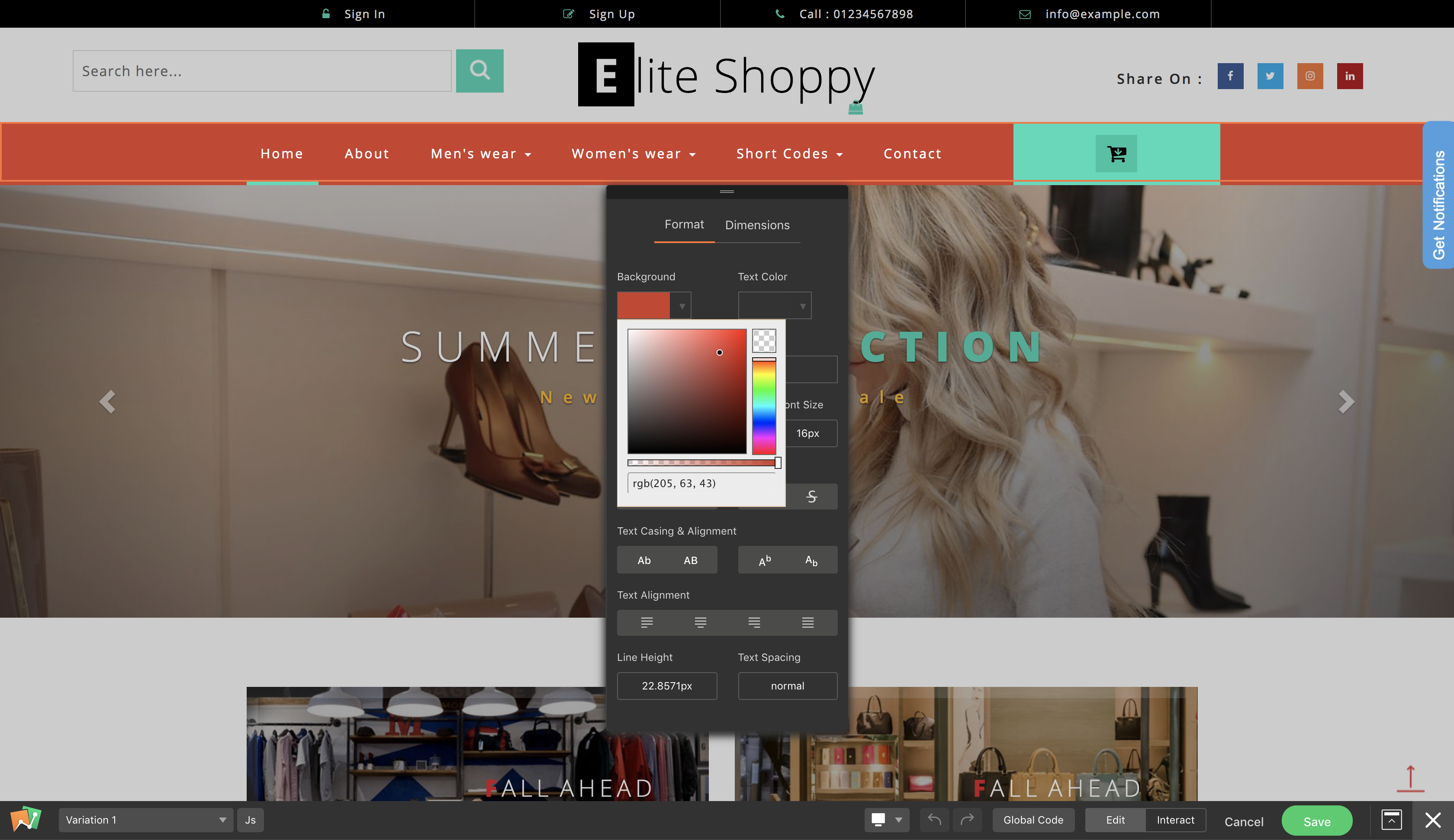Switch to the Dimensions tab
Screen dimensions: 1454x840
pos(757,225)
